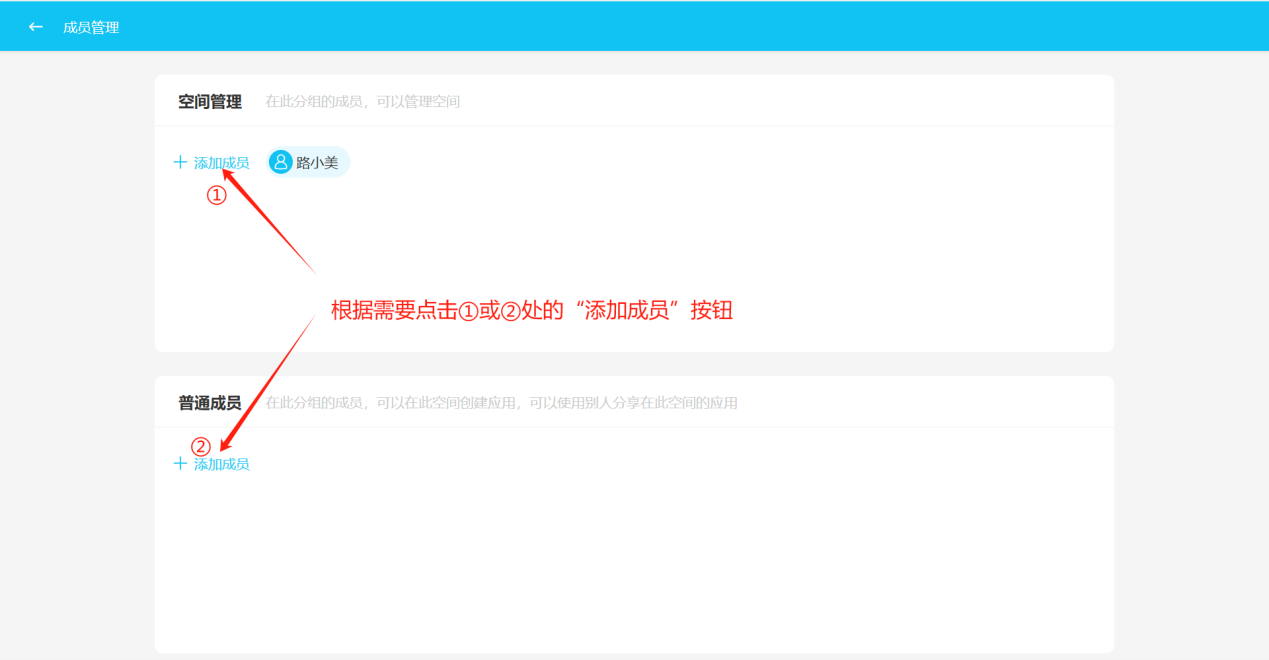Click the back arrow in the header
Screen dimensions: 1269x660
click(36, 27)
